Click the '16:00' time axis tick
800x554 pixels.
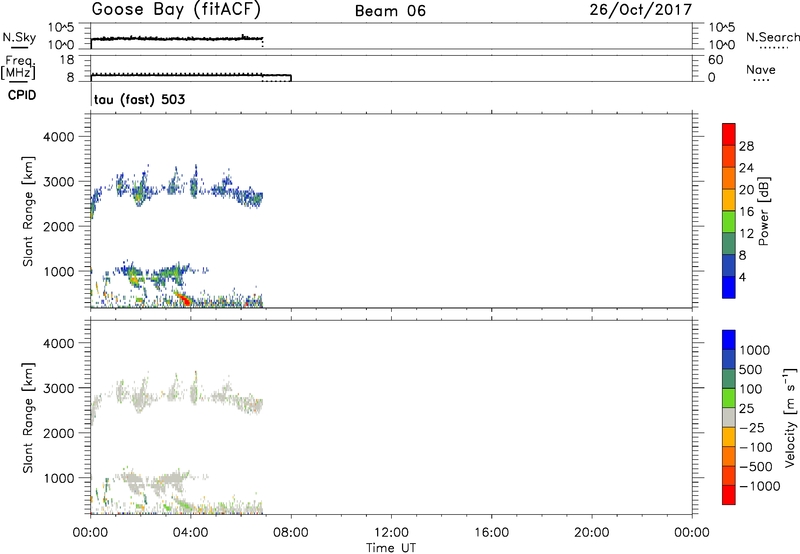[x=491, y=533]
